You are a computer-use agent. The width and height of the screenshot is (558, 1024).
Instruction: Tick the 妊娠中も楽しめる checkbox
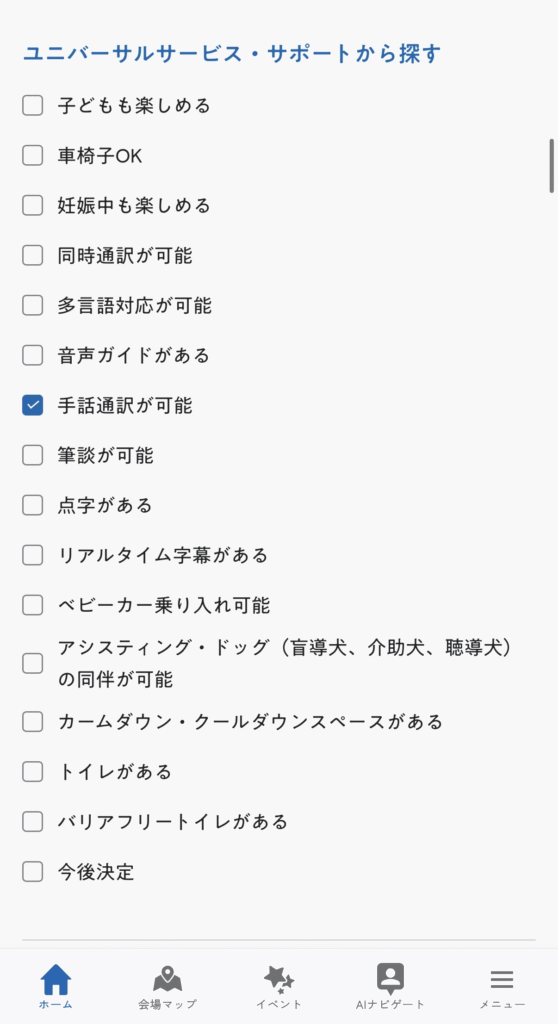(33, 205)
